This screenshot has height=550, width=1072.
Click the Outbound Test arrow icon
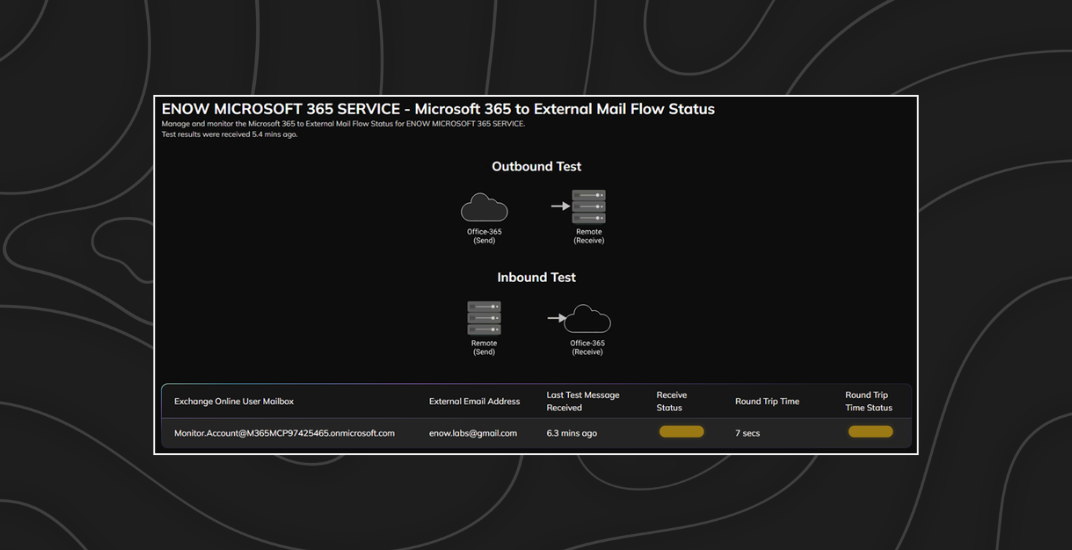click(561, 206)
